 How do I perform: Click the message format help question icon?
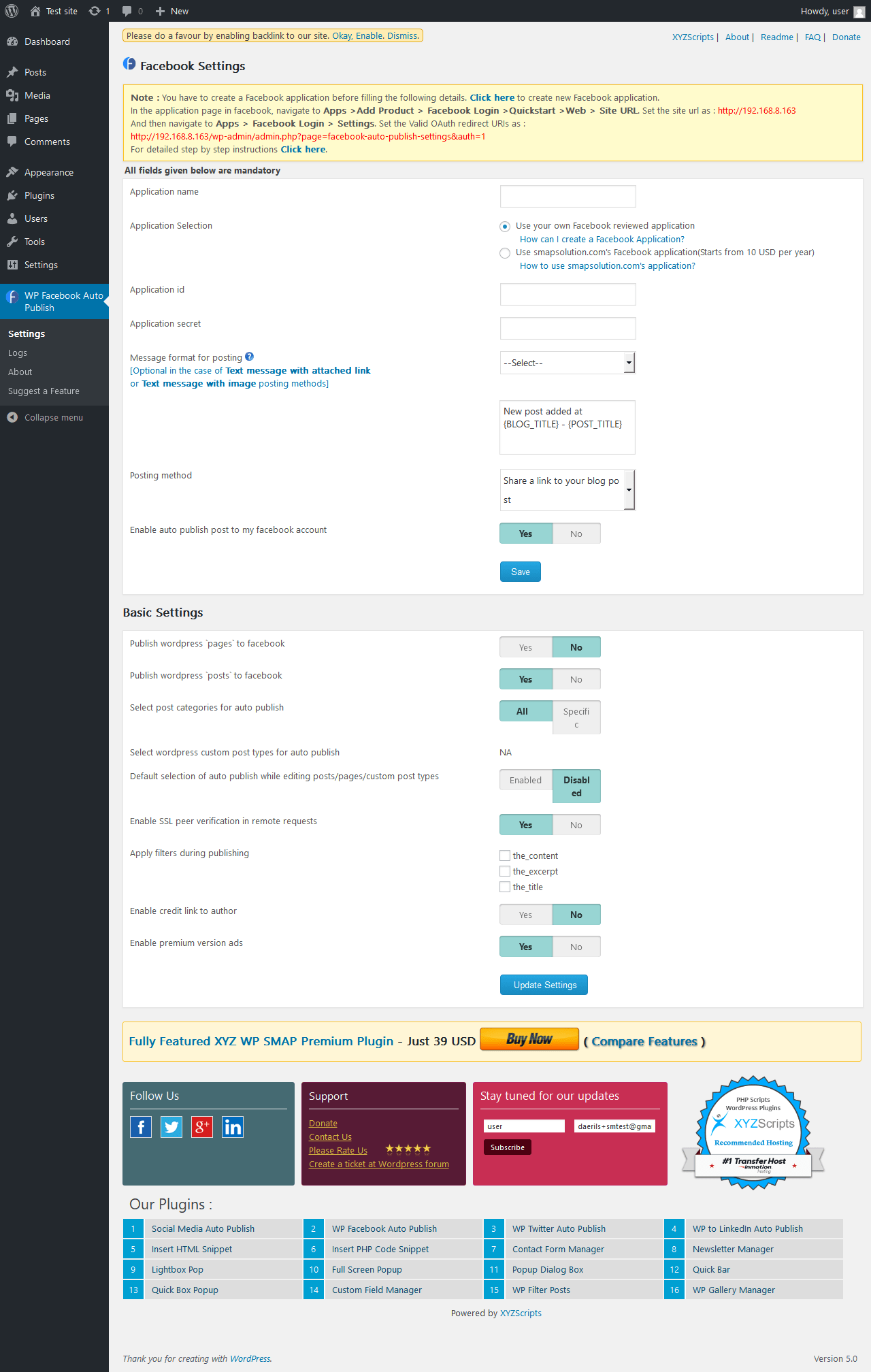coord(249,357)
